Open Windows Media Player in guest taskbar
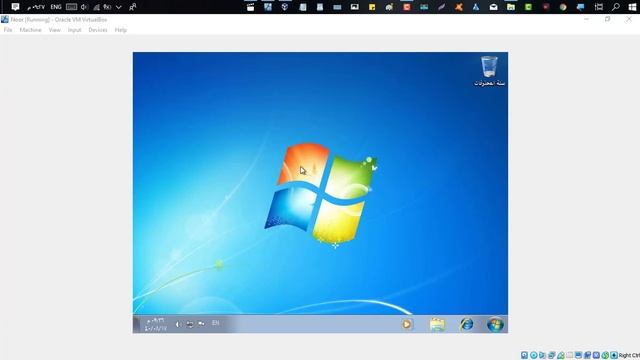 tap(407, 324)
